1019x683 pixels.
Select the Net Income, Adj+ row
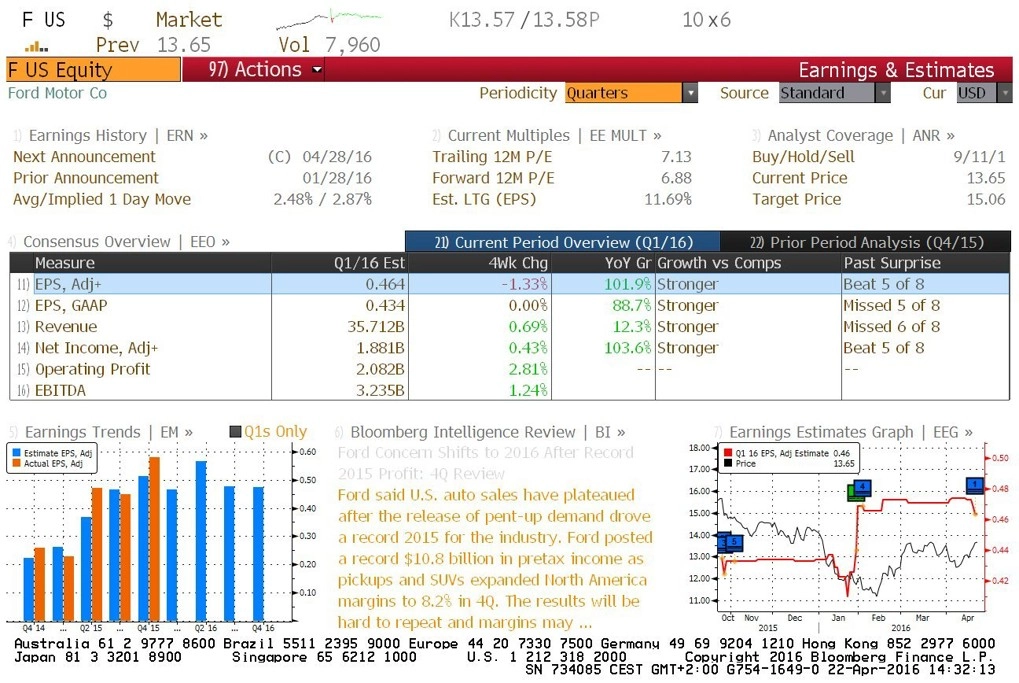(510, 348)
